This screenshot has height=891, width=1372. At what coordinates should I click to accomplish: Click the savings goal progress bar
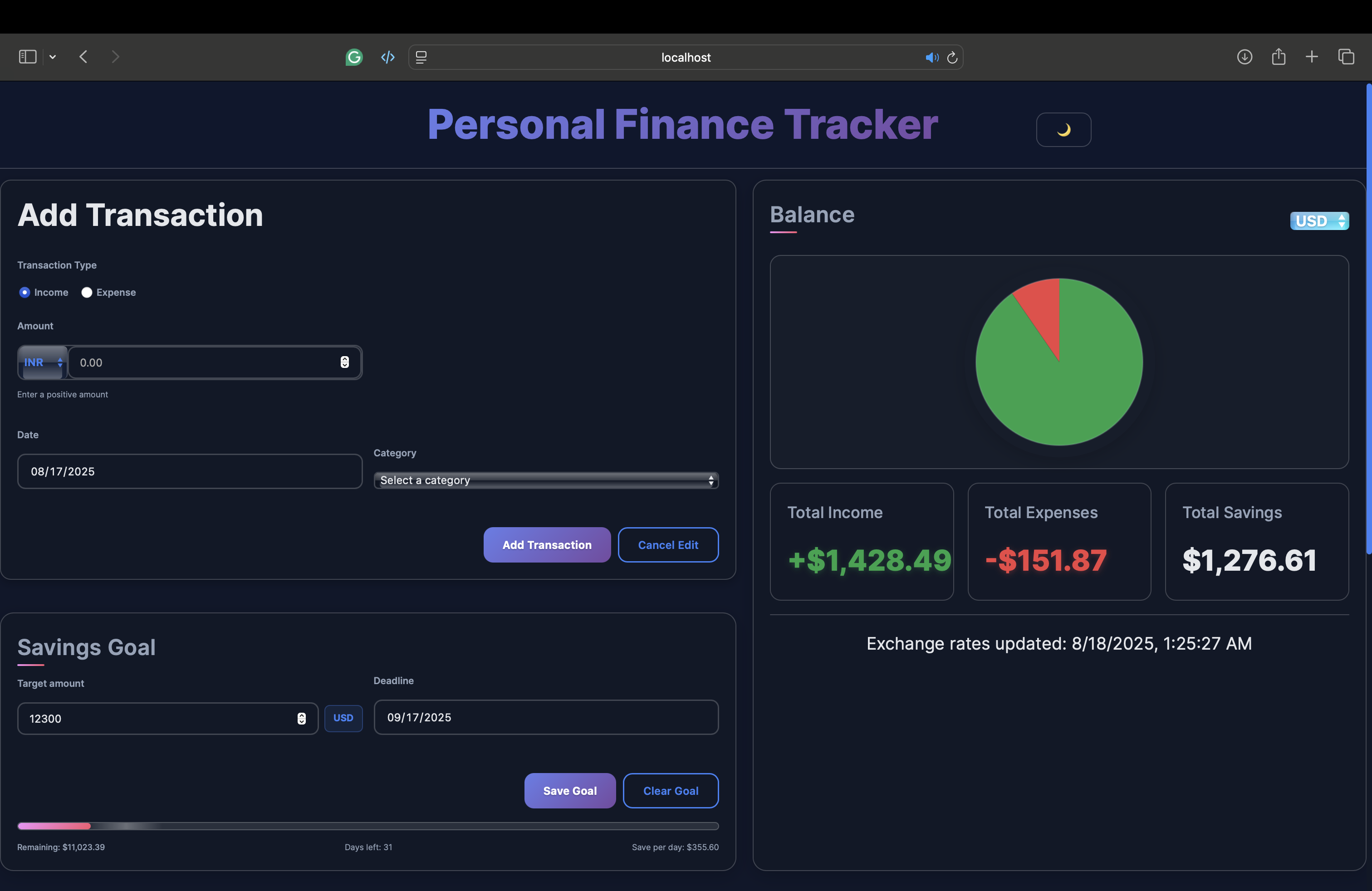[368, 826]
